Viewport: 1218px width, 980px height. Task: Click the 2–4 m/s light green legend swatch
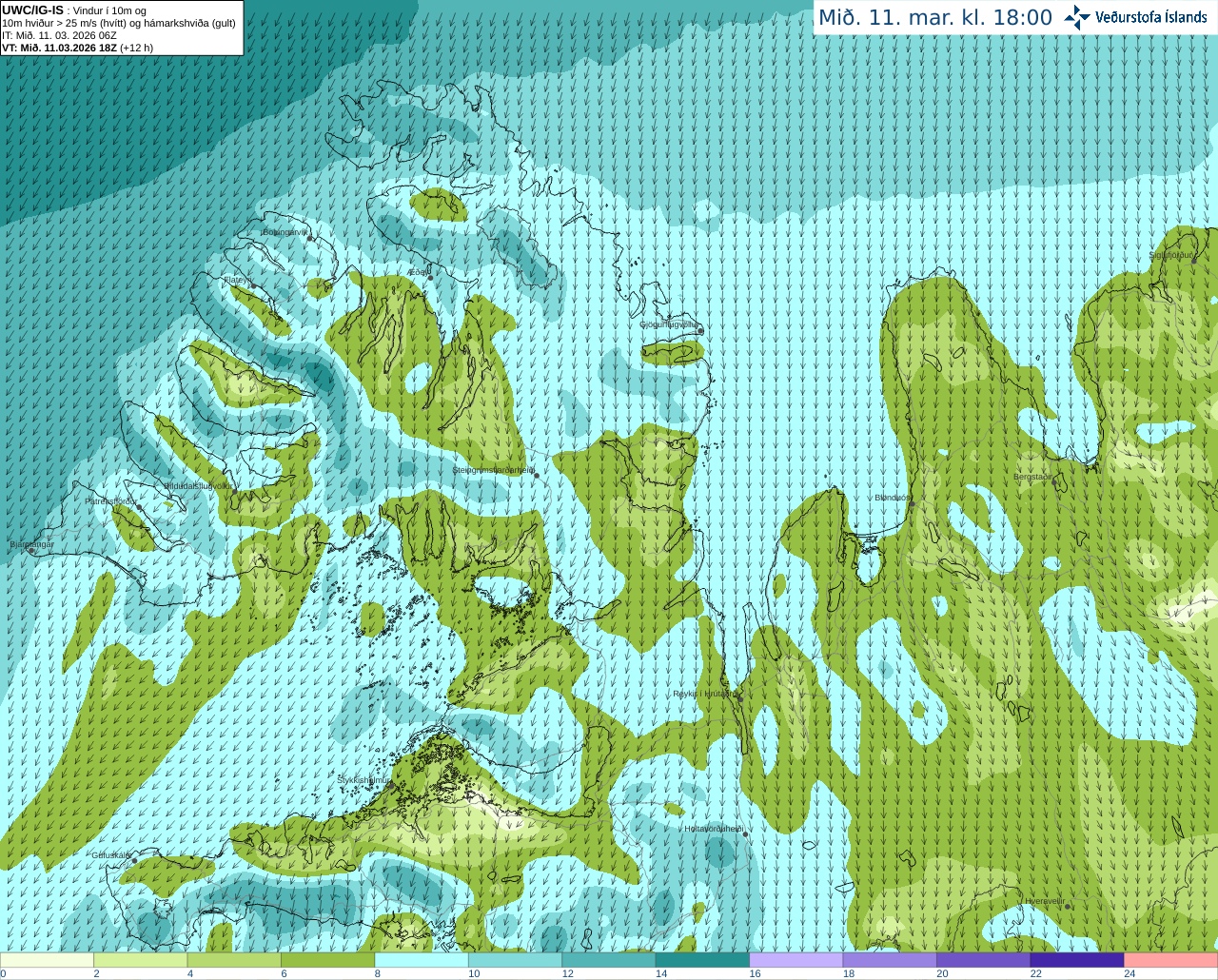(141, 960)
